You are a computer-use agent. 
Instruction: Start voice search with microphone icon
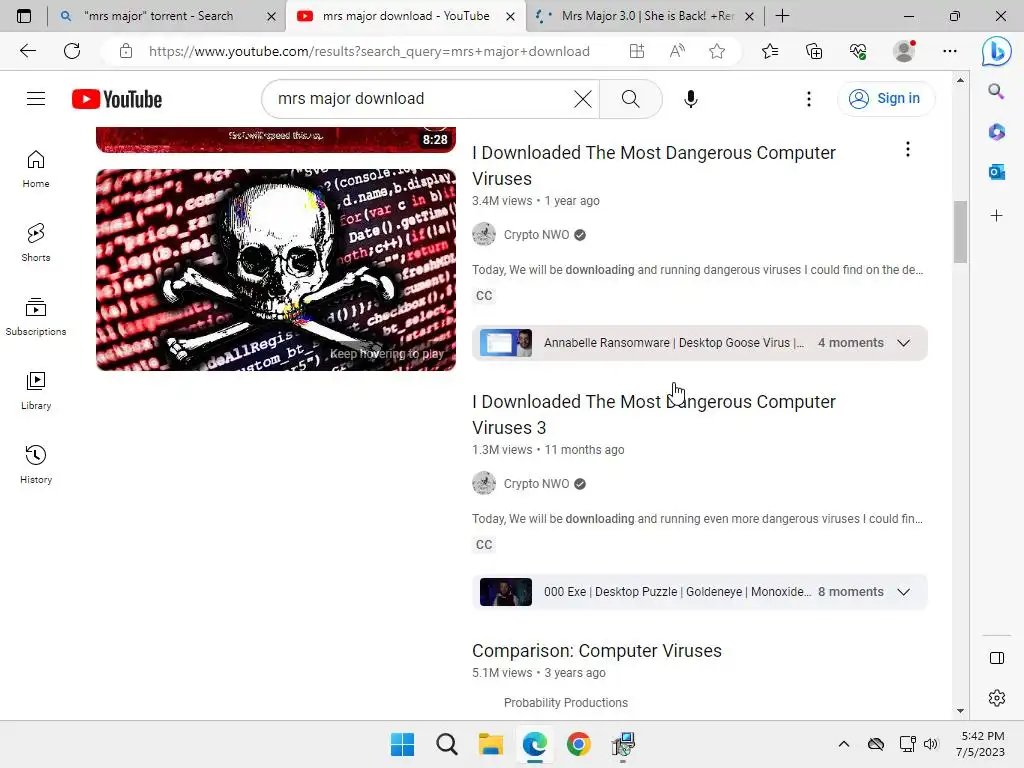690,99
